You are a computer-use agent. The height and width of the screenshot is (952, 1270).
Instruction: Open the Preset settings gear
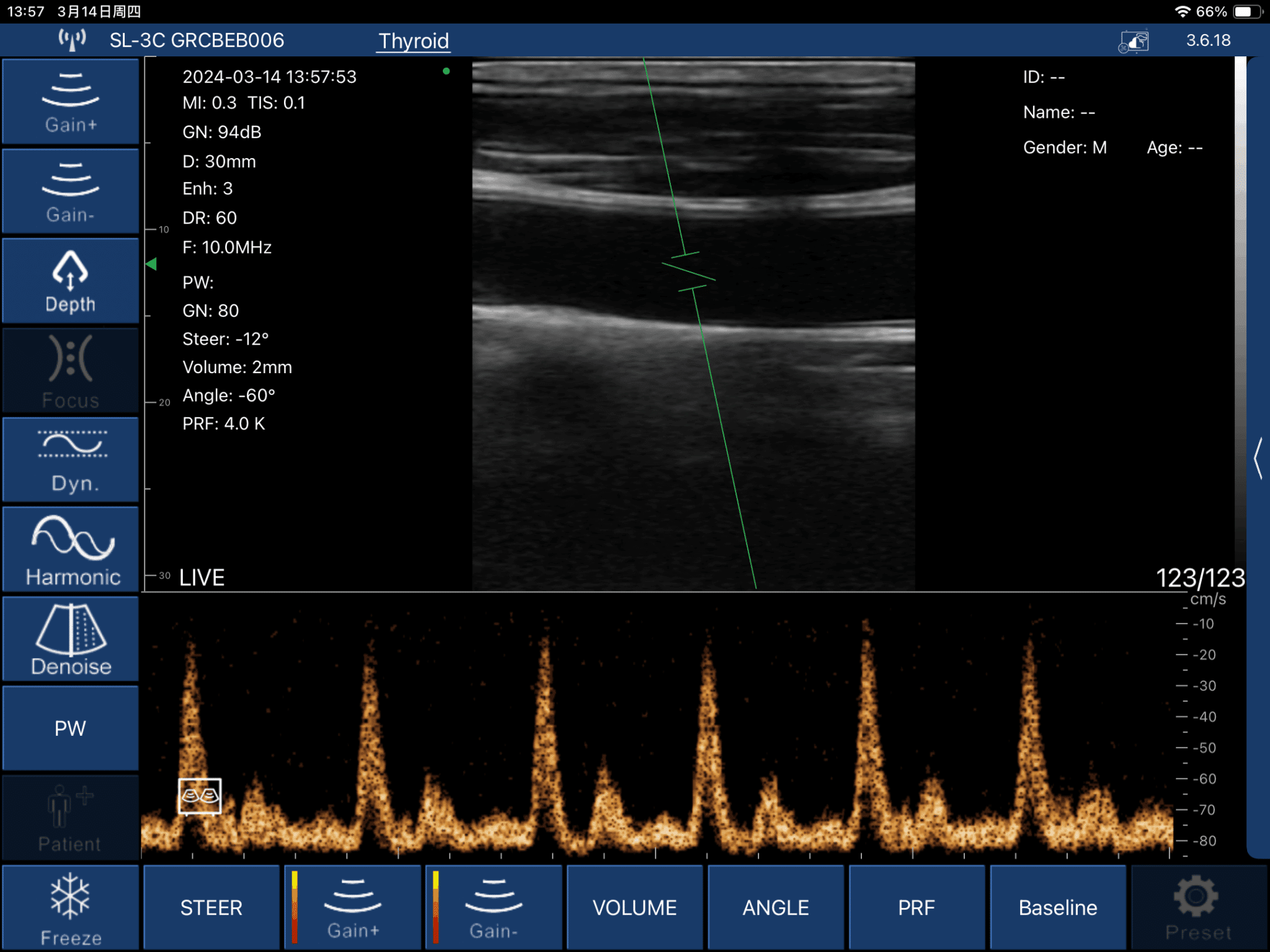pos(1198,907)
